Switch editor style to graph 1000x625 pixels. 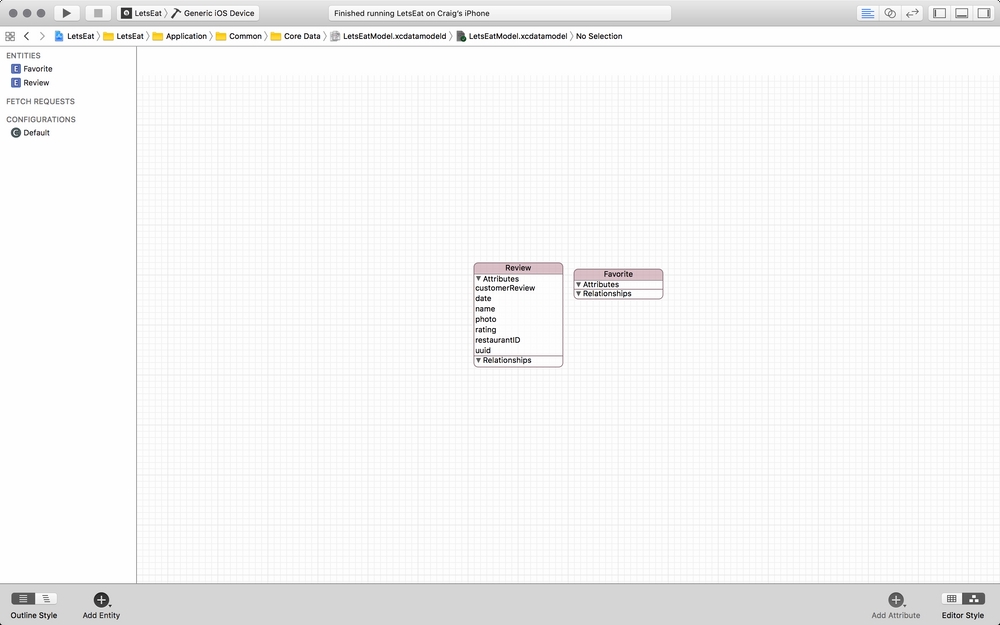click(x=974, y=598)
